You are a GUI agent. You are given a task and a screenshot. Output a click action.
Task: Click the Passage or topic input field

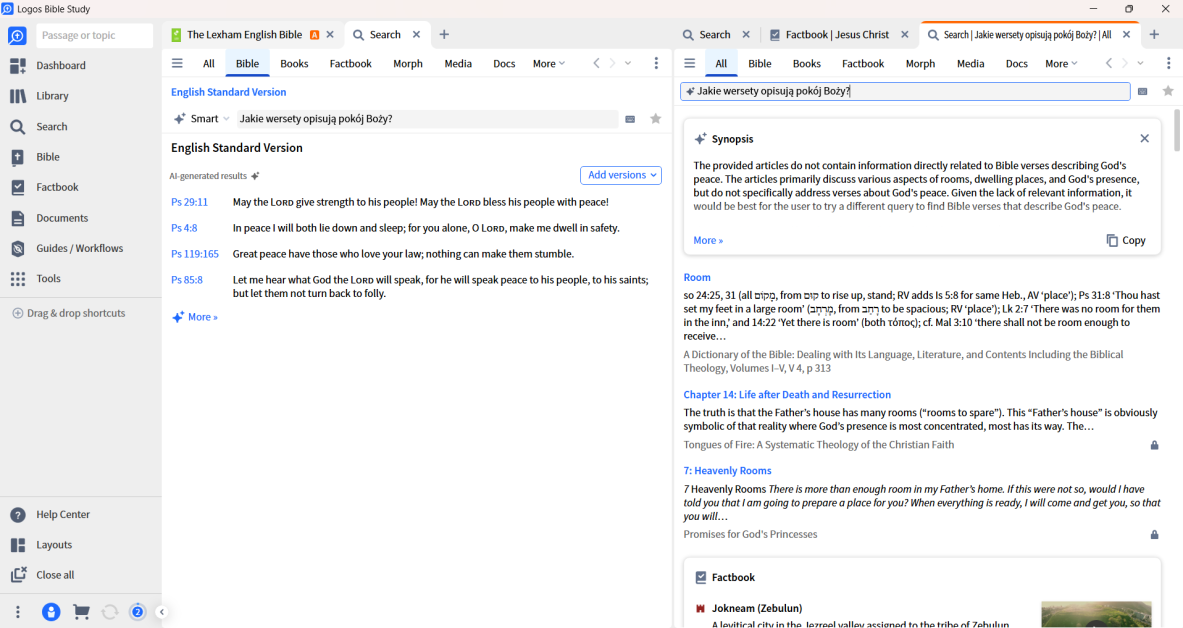point(94,36)
